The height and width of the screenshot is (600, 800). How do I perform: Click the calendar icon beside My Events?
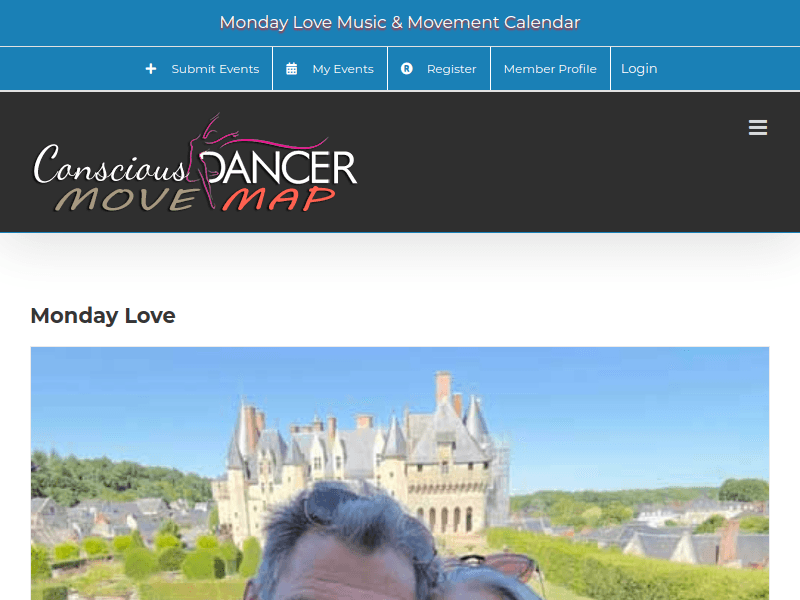(292, 69)
